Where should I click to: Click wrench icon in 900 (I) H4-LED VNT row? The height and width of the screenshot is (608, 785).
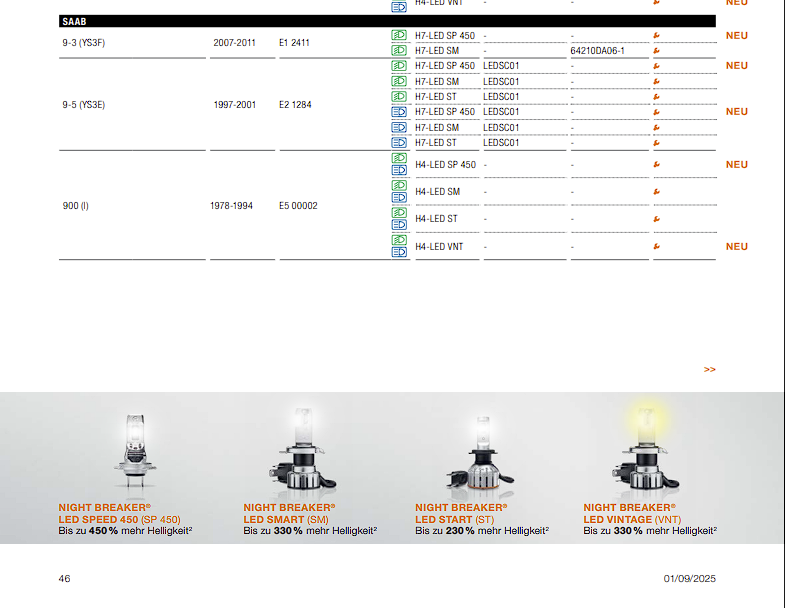coord(657,246)
